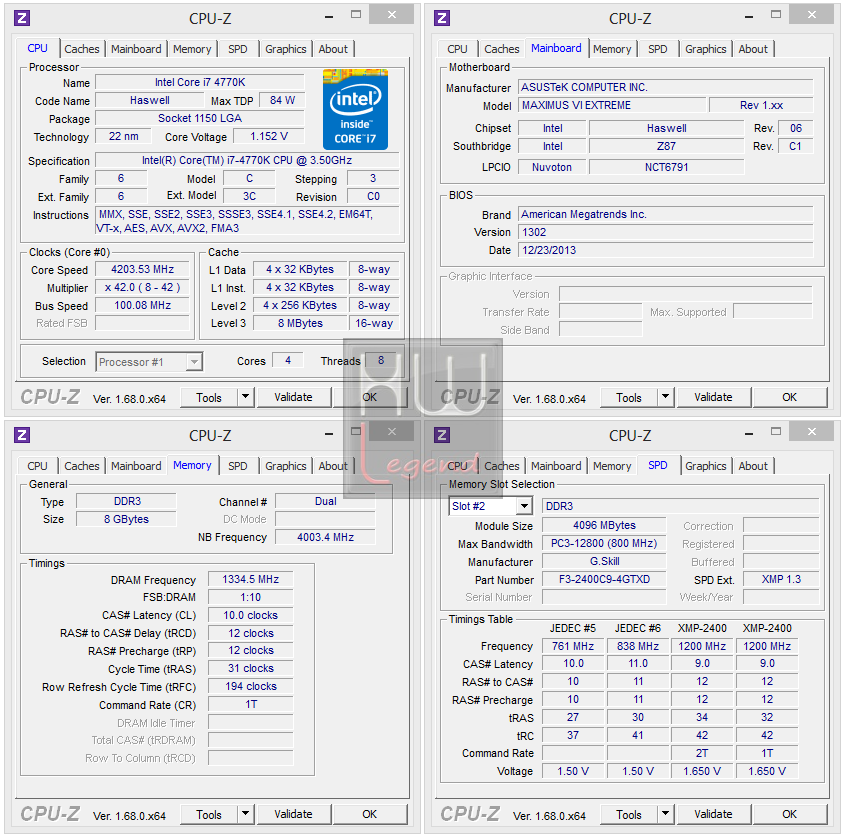Close the Mainboard tab window

click(x=811, y=15)
